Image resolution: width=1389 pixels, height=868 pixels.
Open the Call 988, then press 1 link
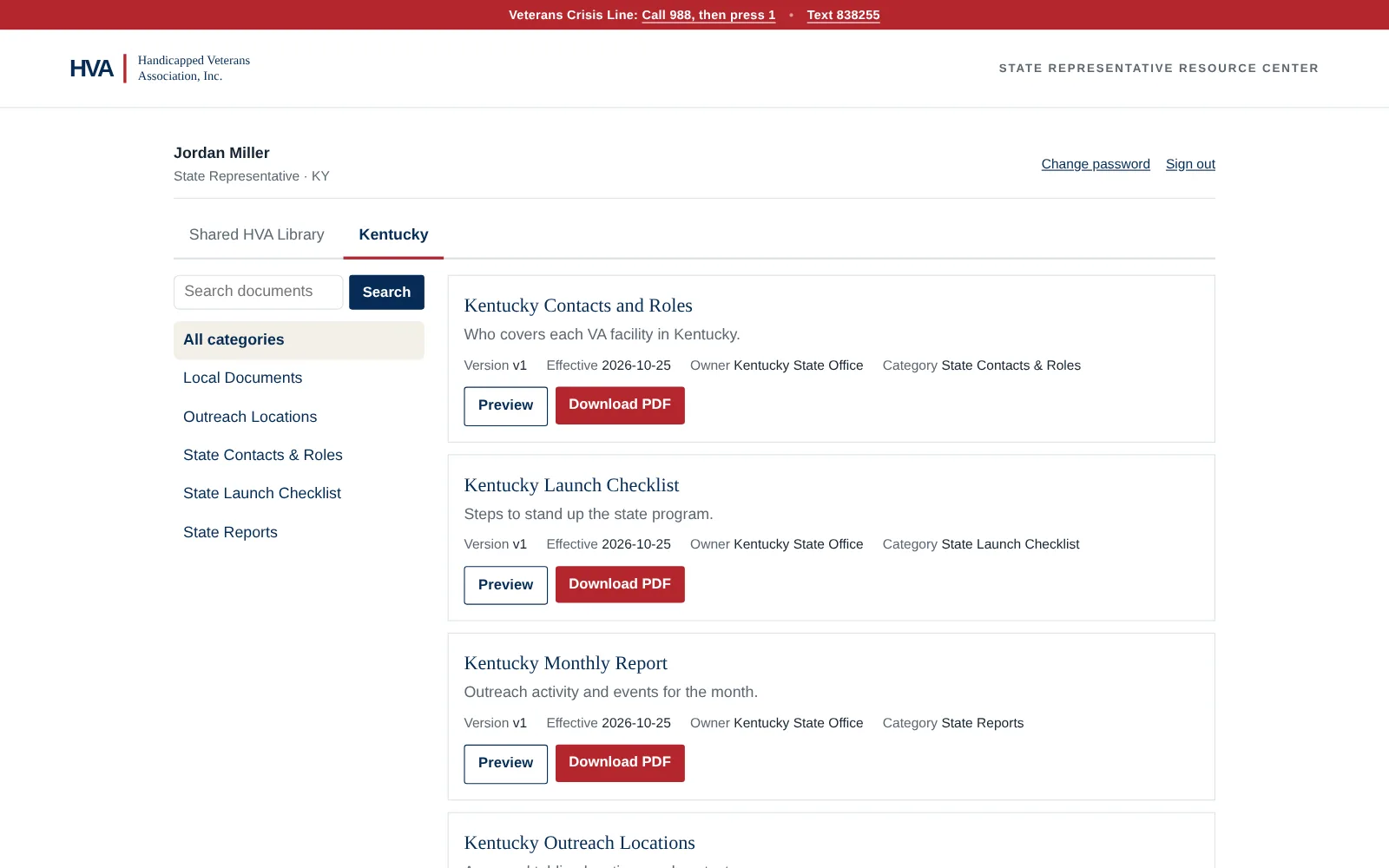pyautogui.click(x=708, y=15)
